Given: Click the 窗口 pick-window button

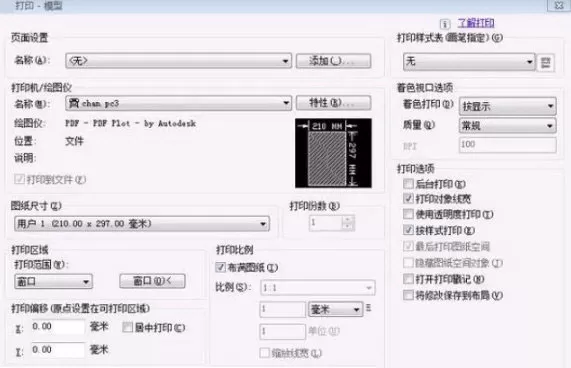Looking at the screenshot, I should coord(152,281).
